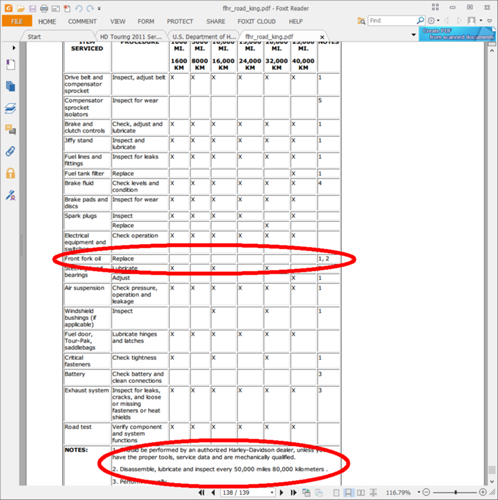Viewport: 498px width, 500px height.
Task: Jump to the last page
Action: (293, 493)
